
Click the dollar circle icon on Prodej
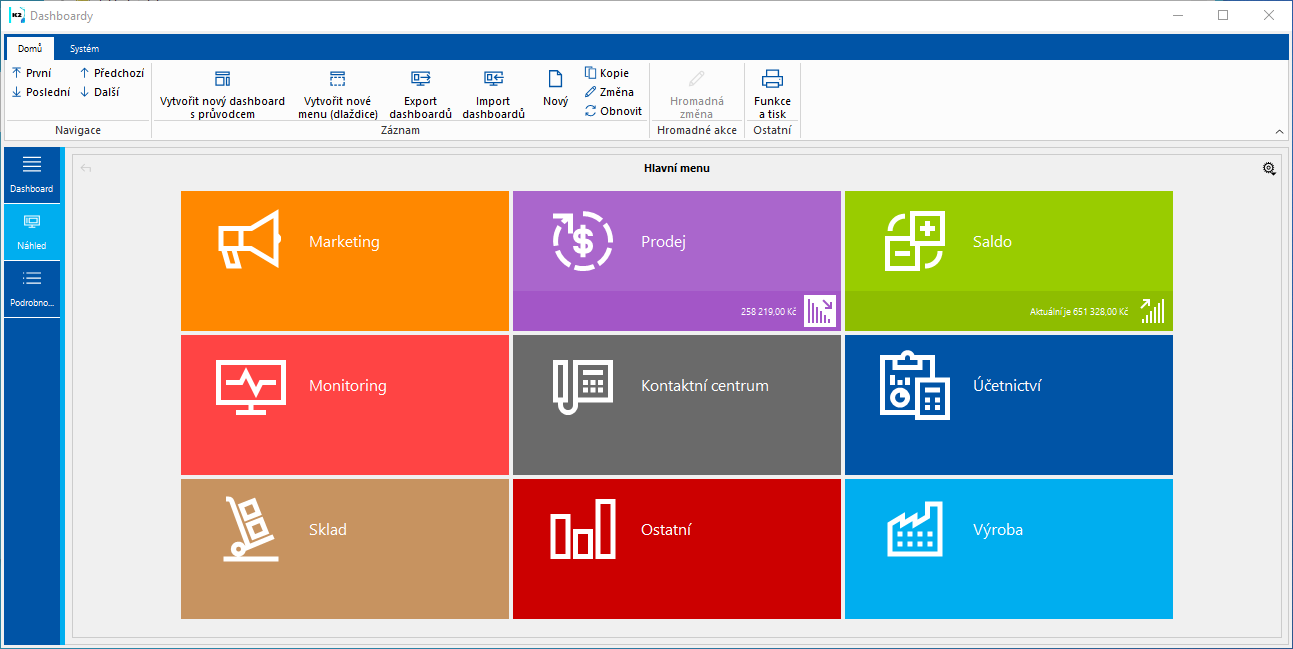[584, 241]
